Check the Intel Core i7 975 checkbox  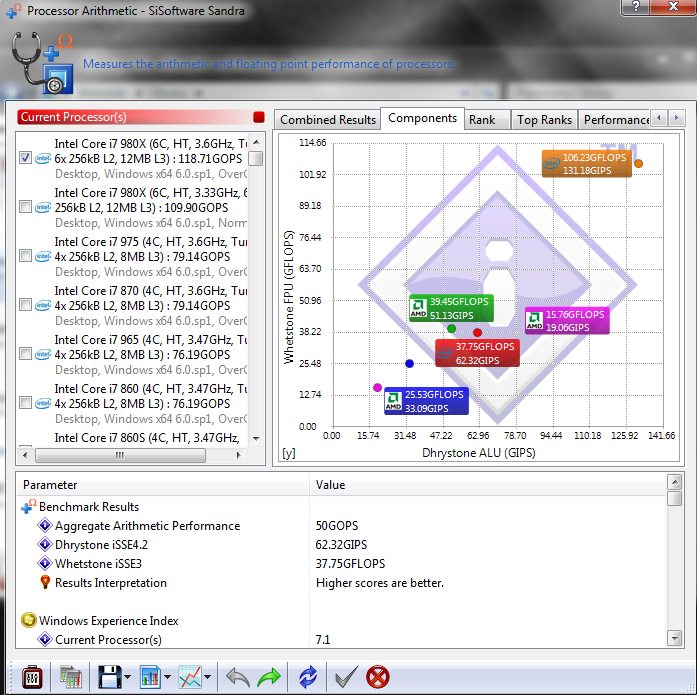pos(25,256)
